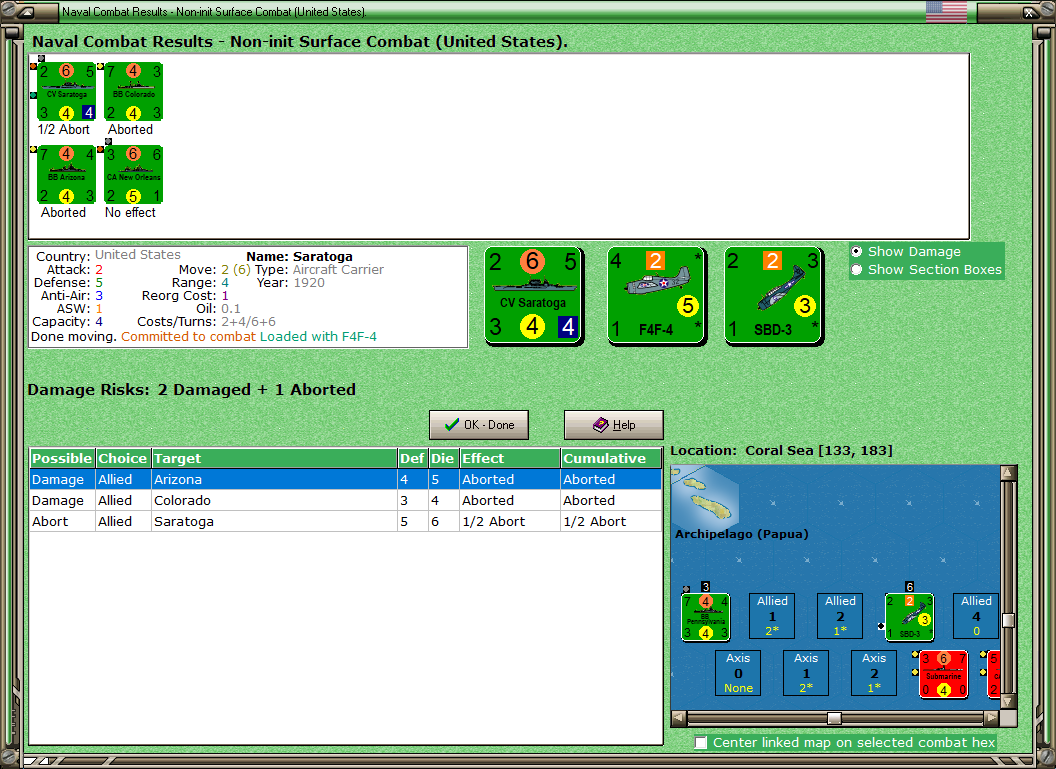1056x769 pixels.
Task: Sort by the Possible column header
Action: [62, 459]
